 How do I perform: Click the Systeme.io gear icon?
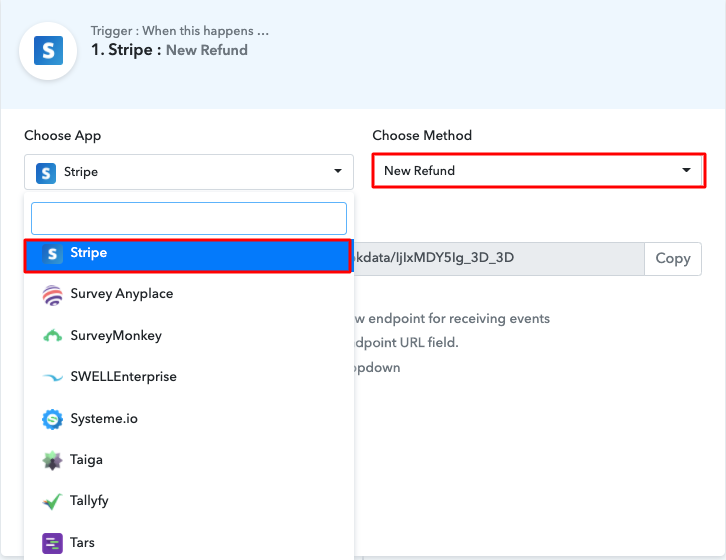click(x=52, y=419)
